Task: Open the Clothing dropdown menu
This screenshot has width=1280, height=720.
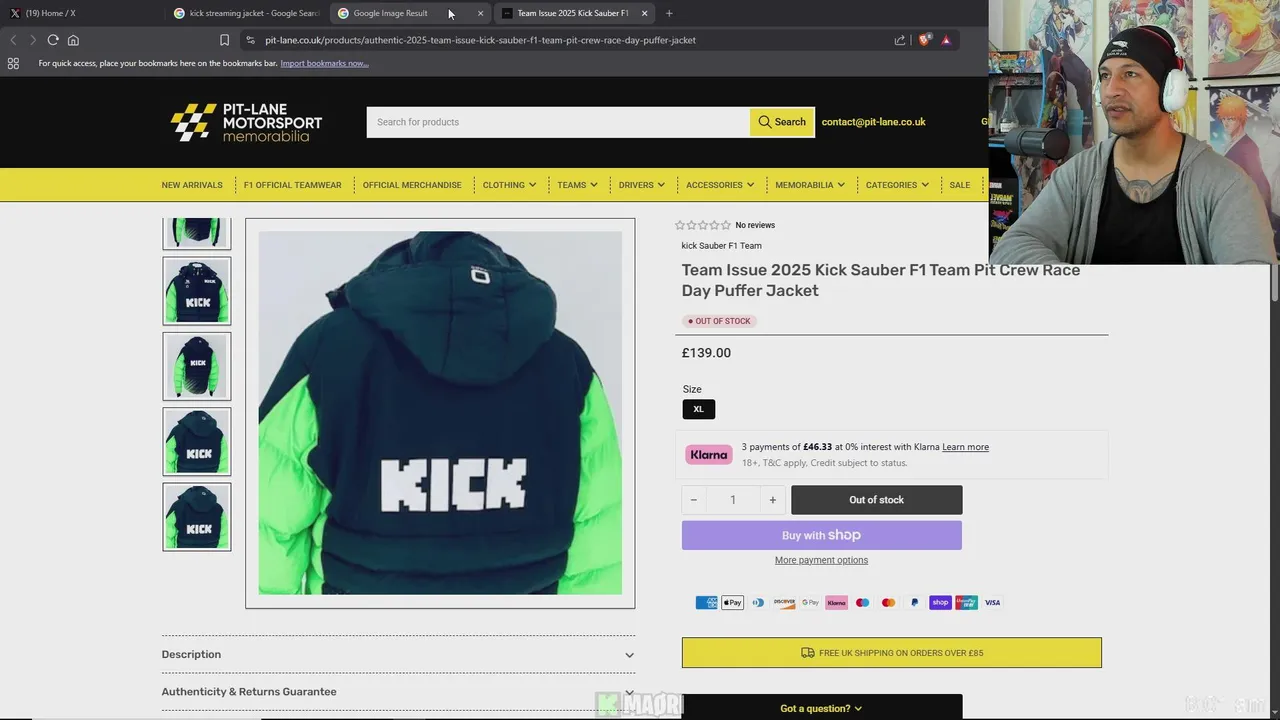Action: click(x=509, y=185)
